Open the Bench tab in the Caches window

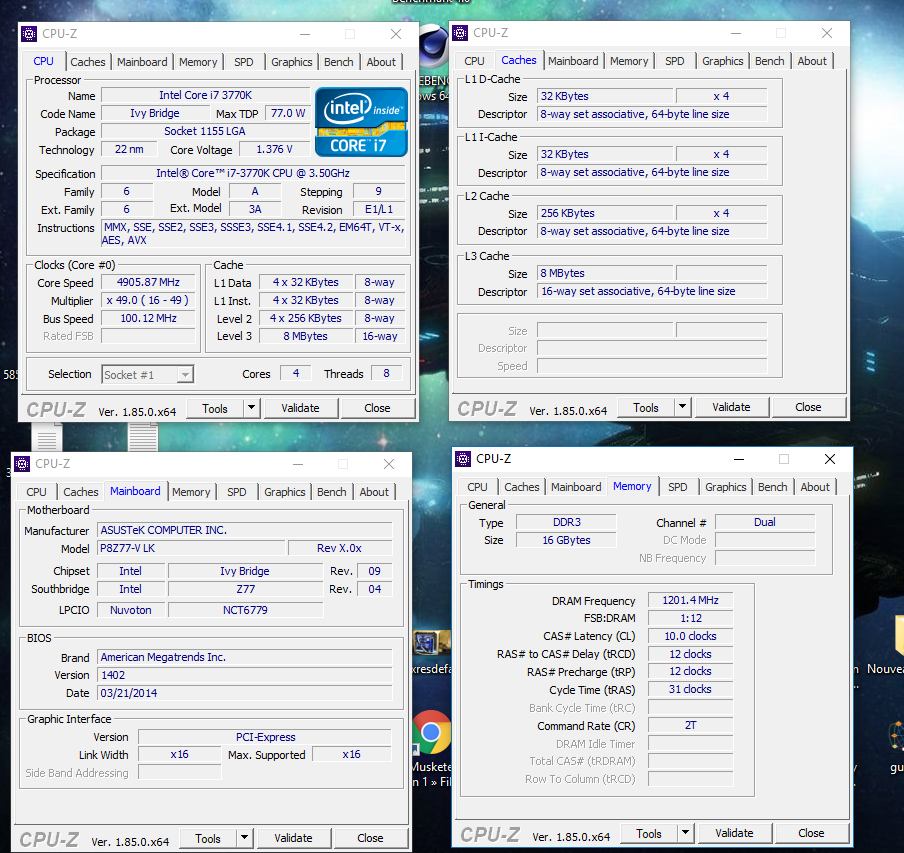click(x=770, y=61)
